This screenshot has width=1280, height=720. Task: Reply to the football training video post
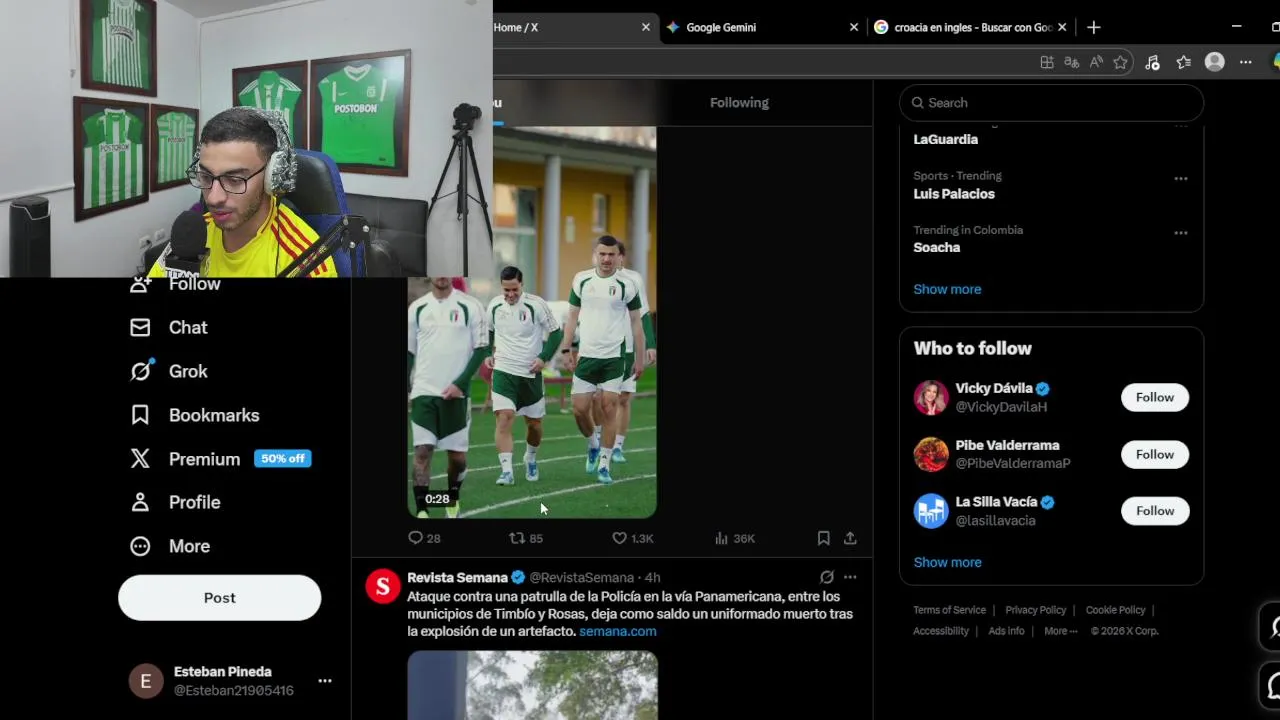coord(424,538)
